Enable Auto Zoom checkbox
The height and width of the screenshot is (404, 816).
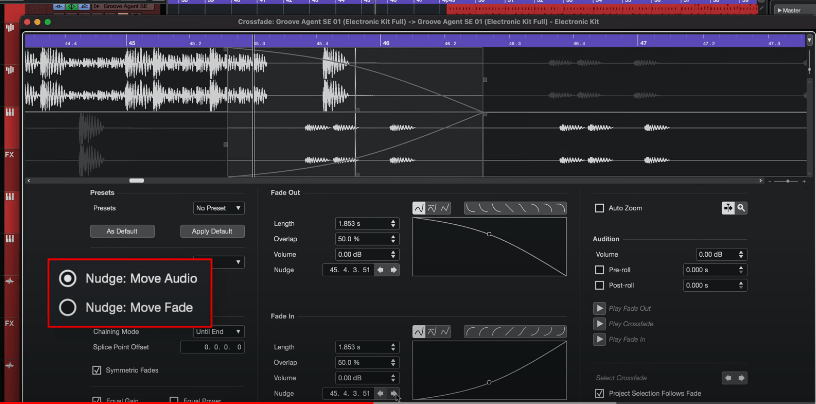coord(600,208)
